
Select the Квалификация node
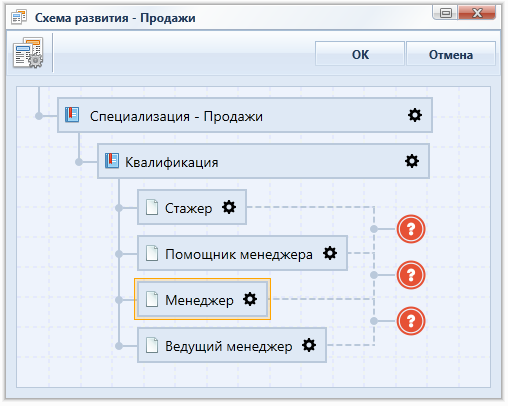263,161
